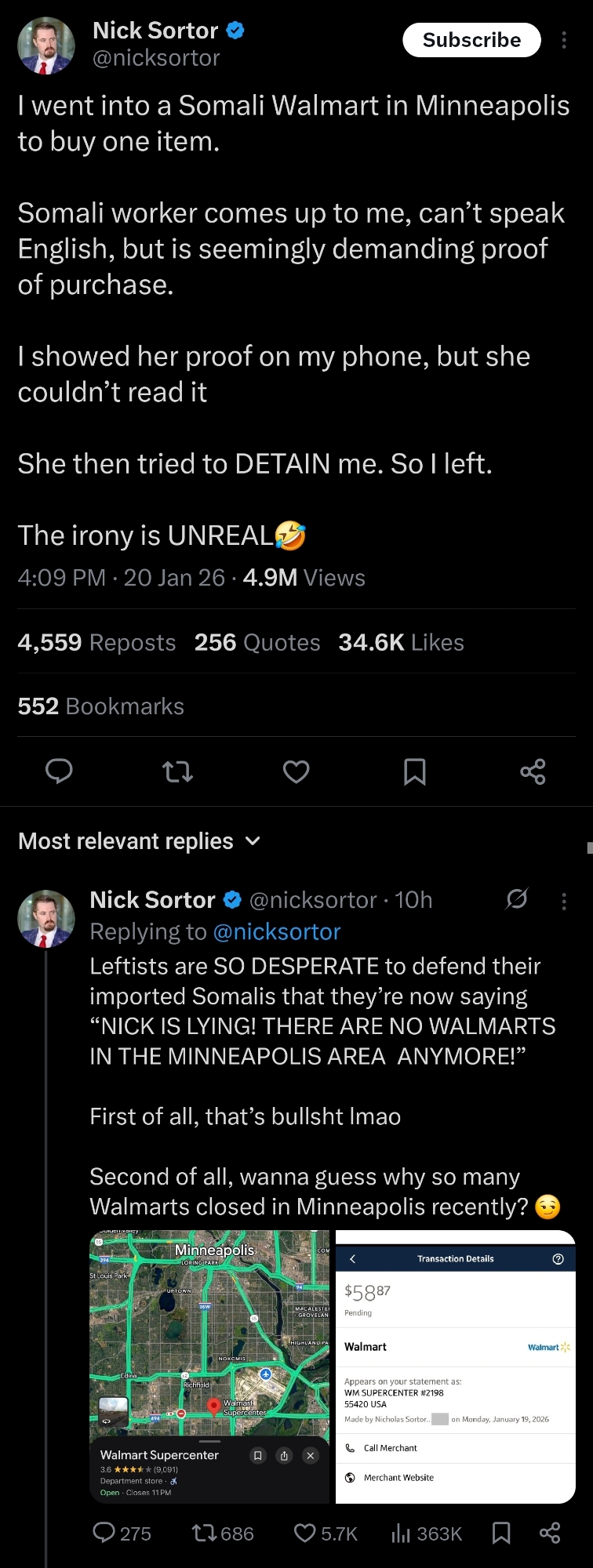Open the @nicksortor mention link
The width and height of the screenshot is (593, 1568).
click(x=277, y=931)
